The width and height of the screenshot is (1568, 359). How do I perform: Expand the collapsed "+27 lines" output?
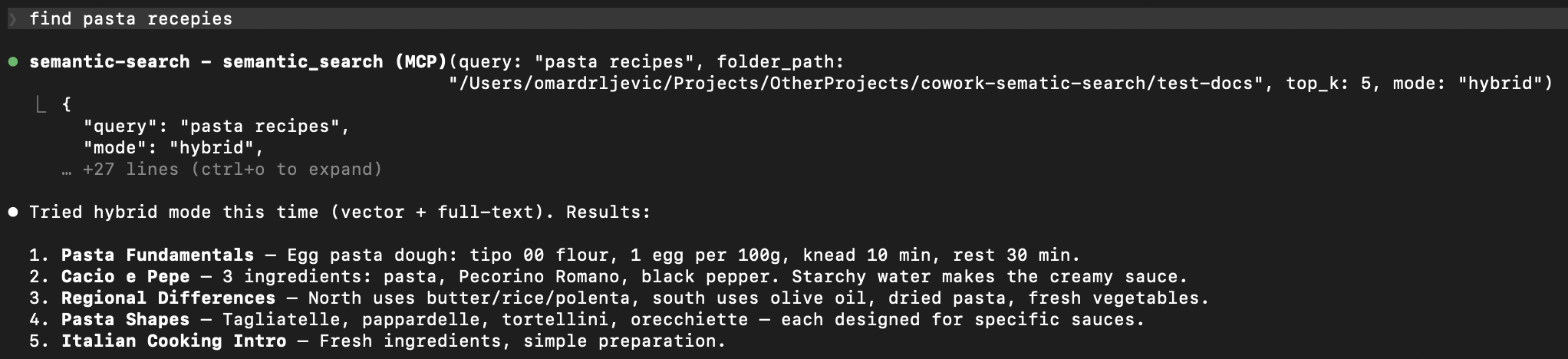(x=232, y=170)
